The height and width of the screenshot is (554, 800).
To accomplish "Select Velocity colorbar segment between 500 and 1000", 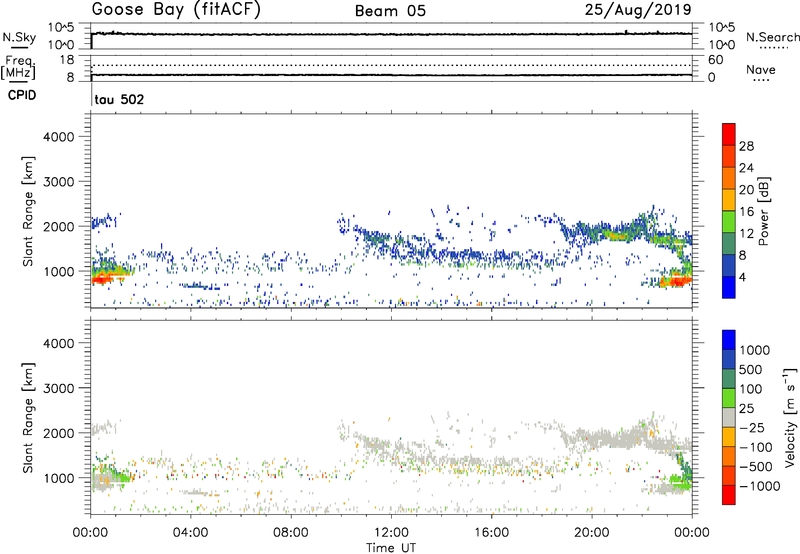I will click(729, 359).
